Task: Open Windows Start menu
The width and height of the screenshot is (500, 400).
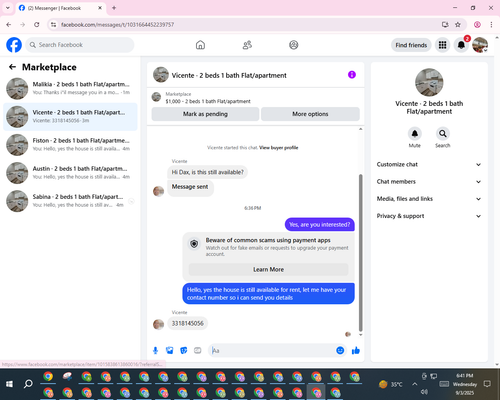Action: click(x=9, y=384)
